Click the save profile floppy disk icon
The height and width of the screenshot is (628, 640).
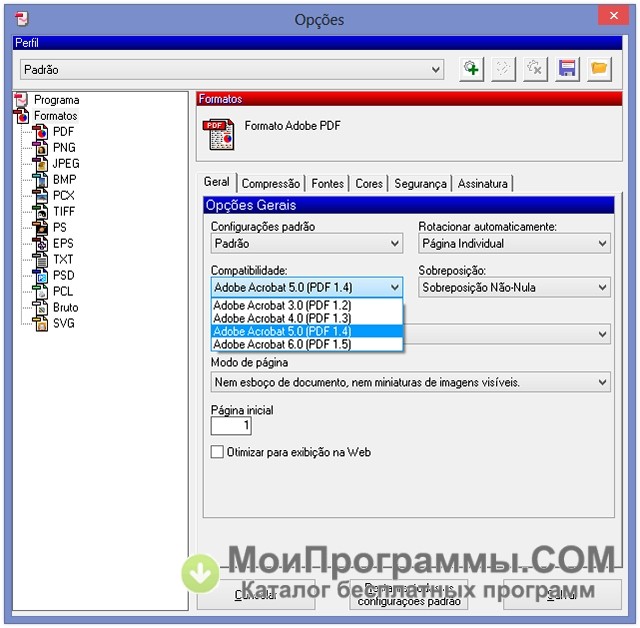click(567, 69)
